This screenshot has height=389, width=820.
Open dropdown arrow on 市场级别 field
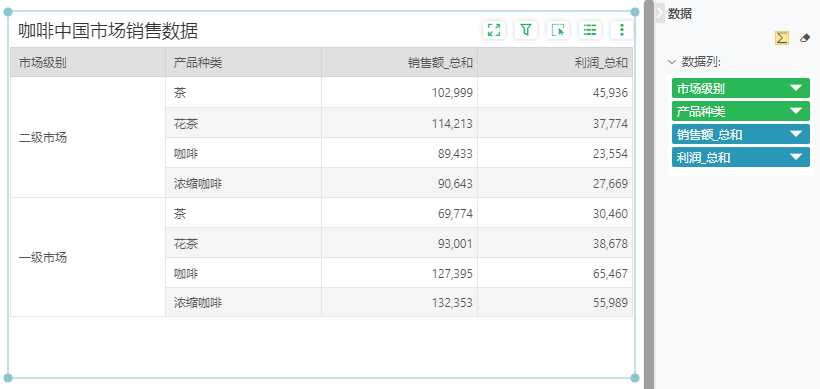pos(796,88)
